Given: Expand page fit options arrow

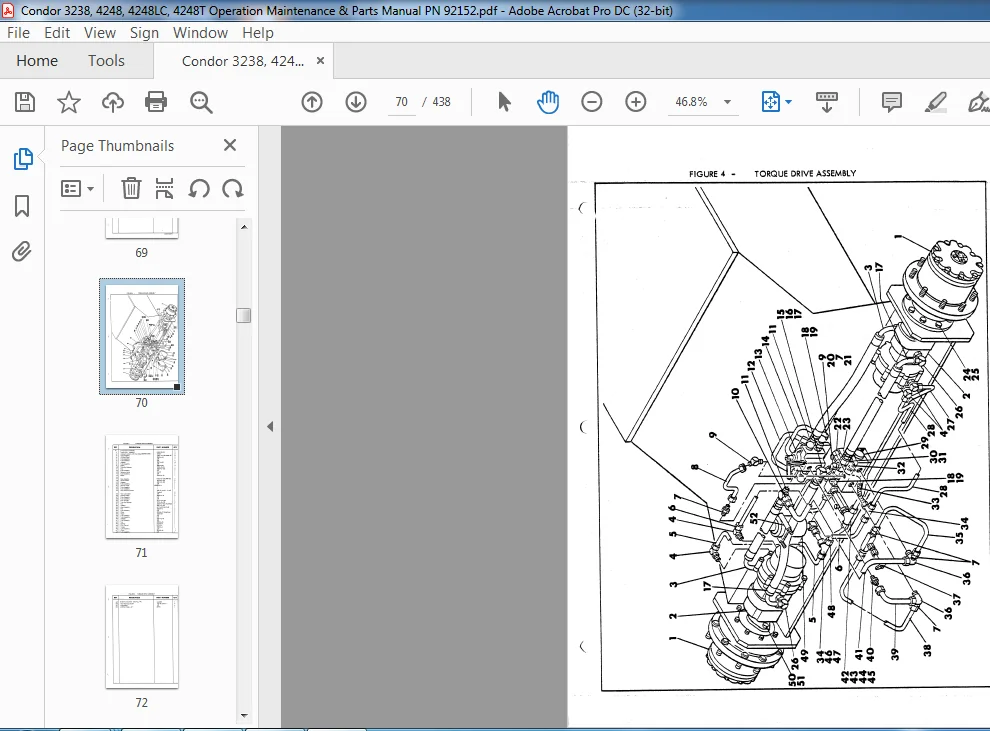Looking at the screenshot, I should click(x=789, y=102).
